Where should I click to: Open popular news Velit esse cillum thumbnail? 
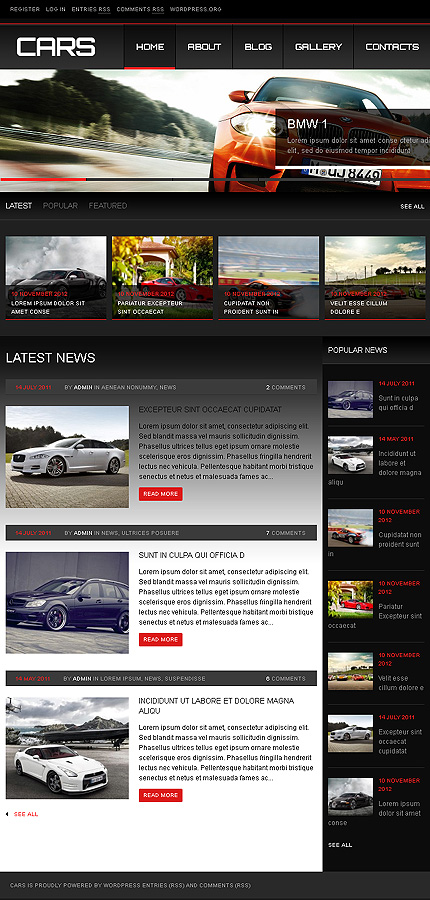tap(350, 671)
